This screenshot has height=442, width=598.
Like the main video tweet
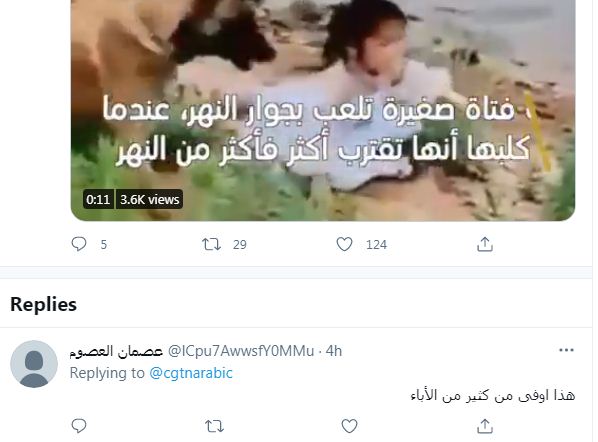[344, 244]
